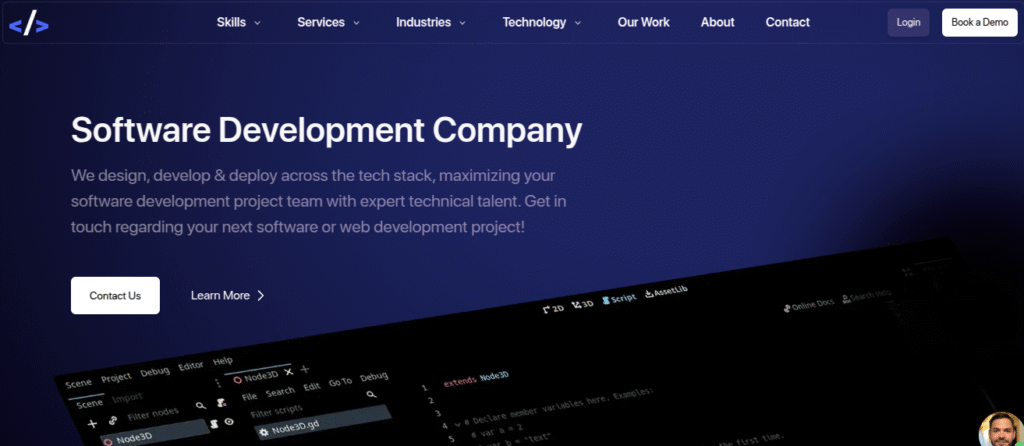Collapse the code fold arrow on line 4
This screenshot has width=1024, height=446.
coord(457,424)
